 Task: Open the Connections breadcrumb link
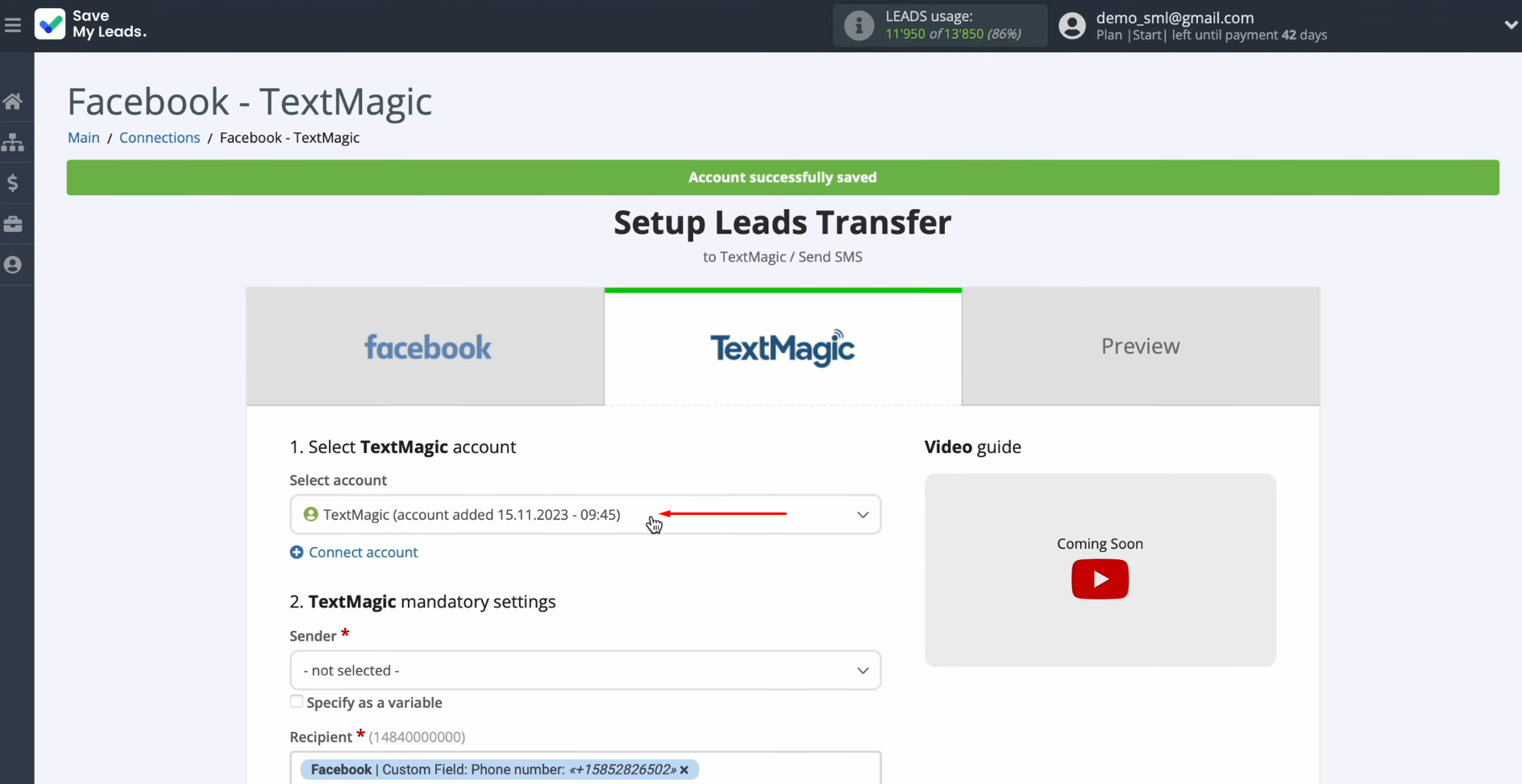160,138
